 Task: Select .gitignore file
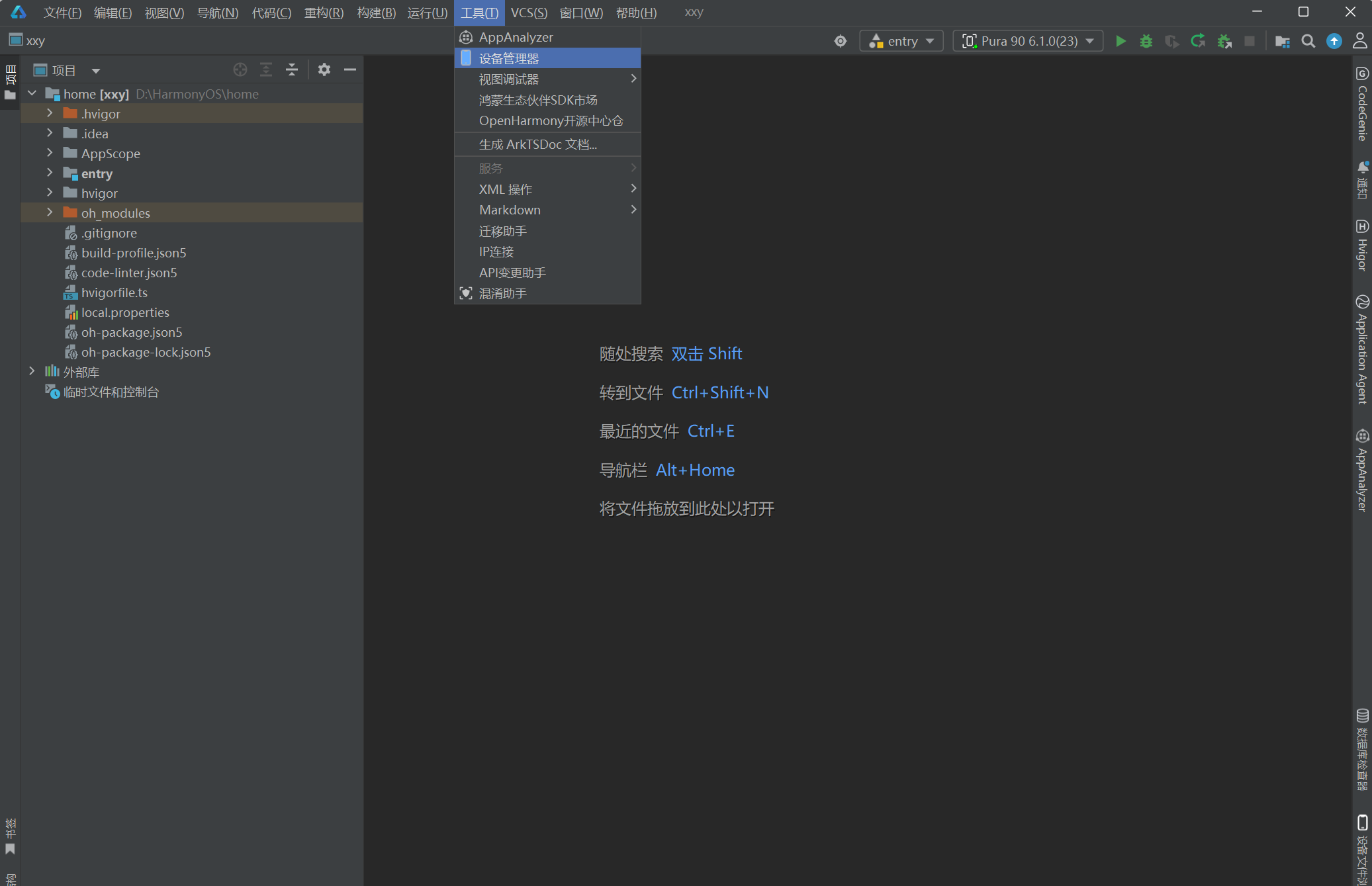pyautogui.click(x=109, y=233)
